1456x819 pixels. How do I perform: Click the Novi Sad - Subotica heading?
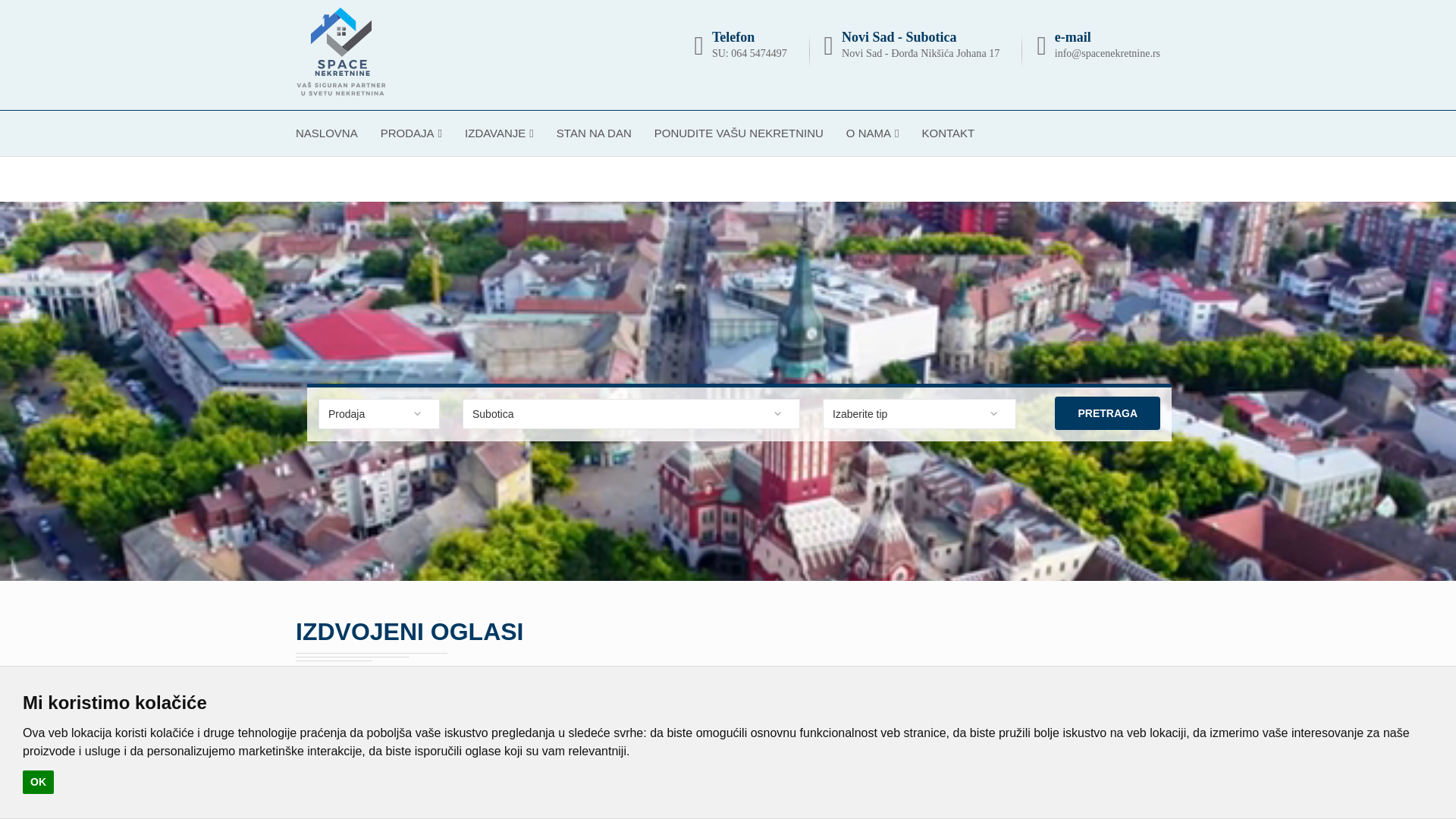(x=899, y=37)
